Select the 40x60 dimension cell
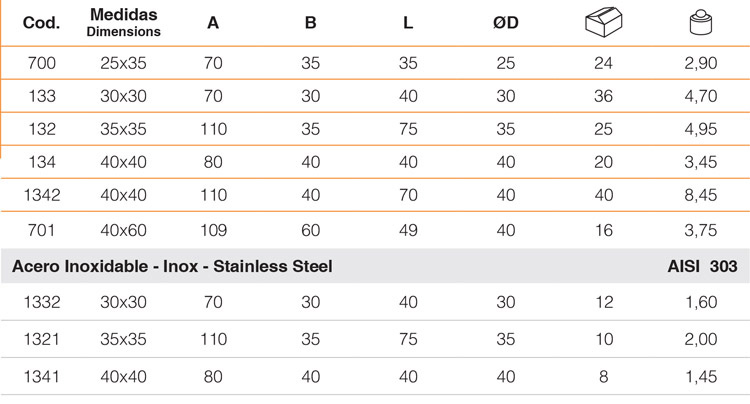Screen dimensions: 750x404 pos(123,230)
